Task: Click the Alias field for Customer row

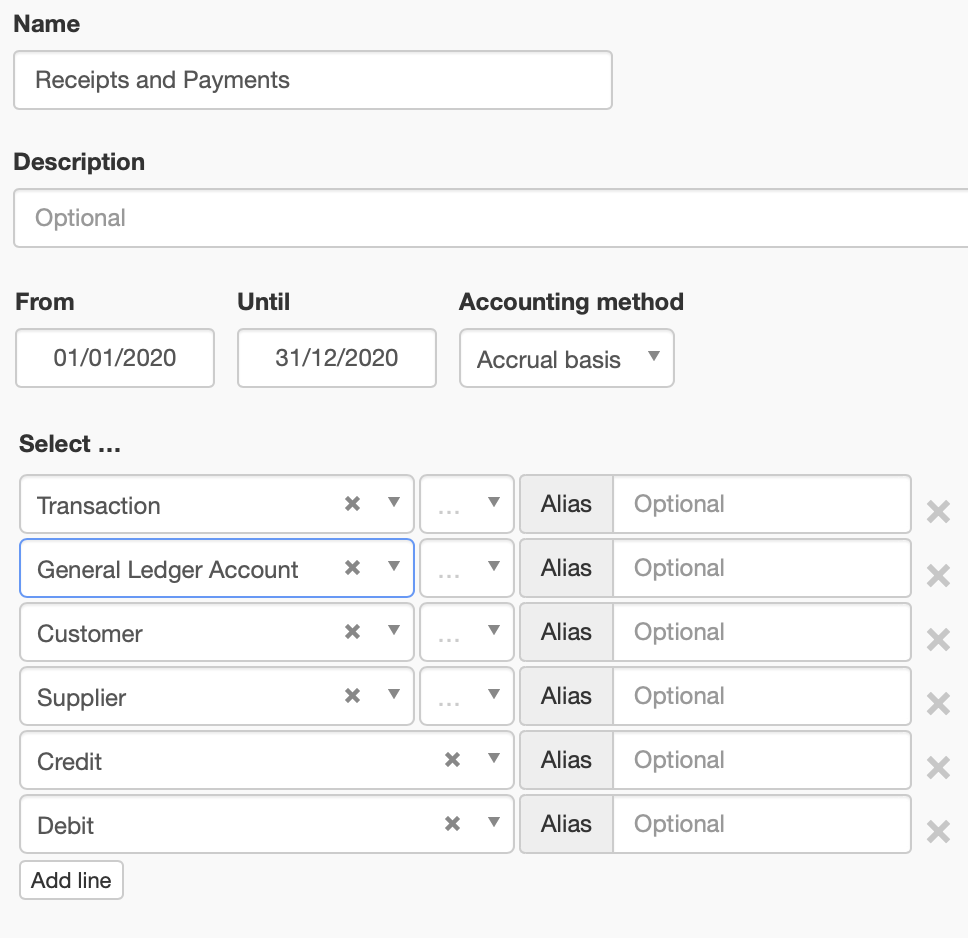Action: pyautogui.click(x=761, y=632)
